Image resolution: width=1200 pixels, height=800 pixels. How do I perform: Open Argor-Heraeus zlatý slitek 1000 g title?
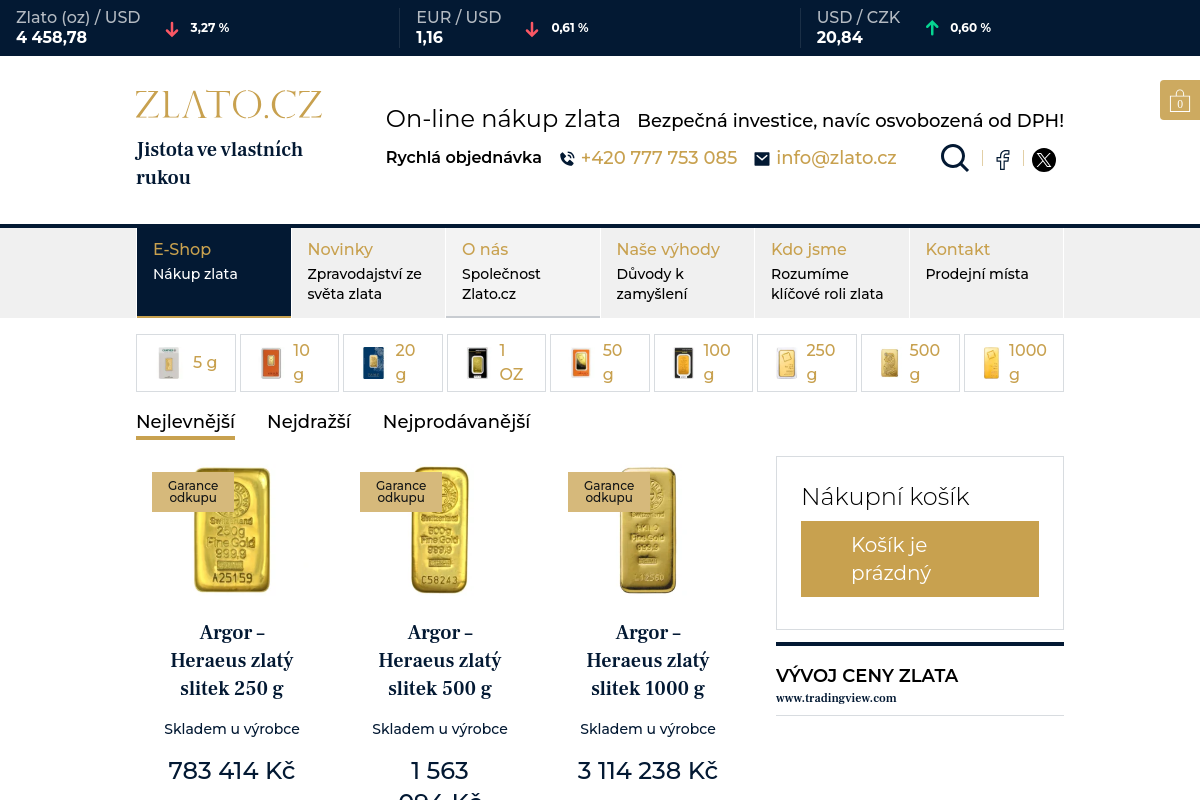click(x=648, y=660)
